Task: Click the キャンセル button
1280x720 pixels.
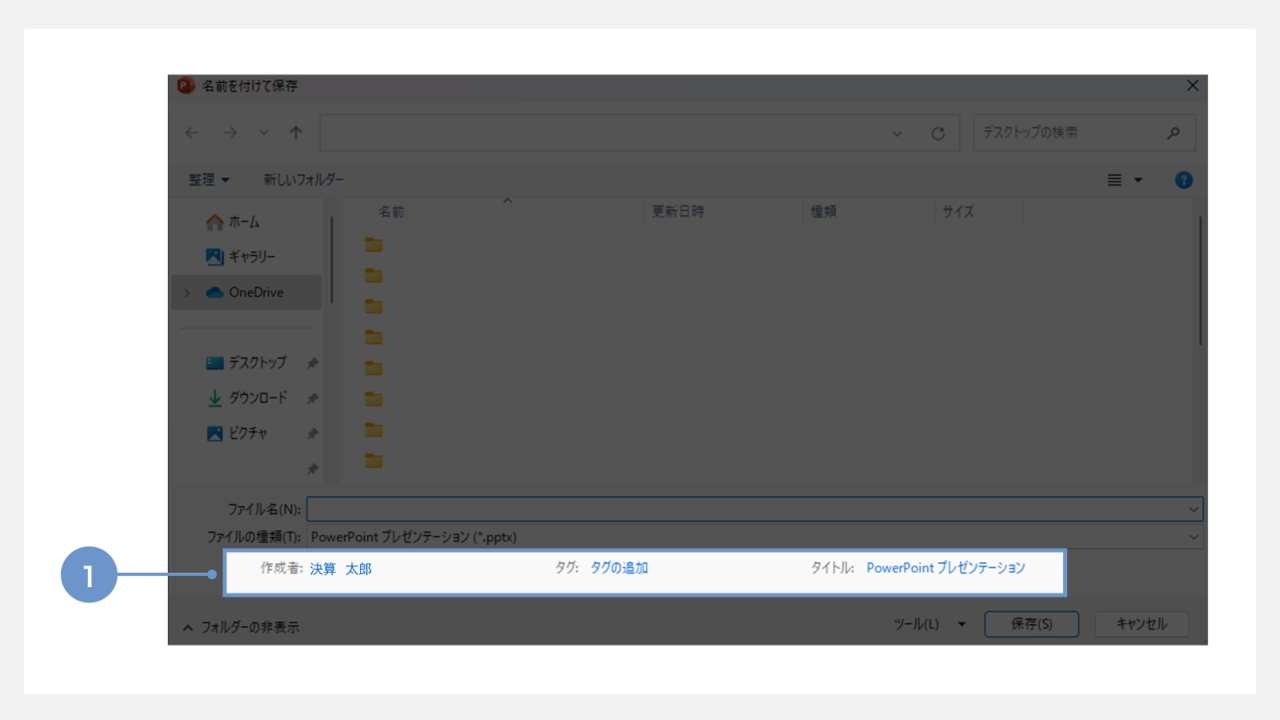Action: [1141, 624]
